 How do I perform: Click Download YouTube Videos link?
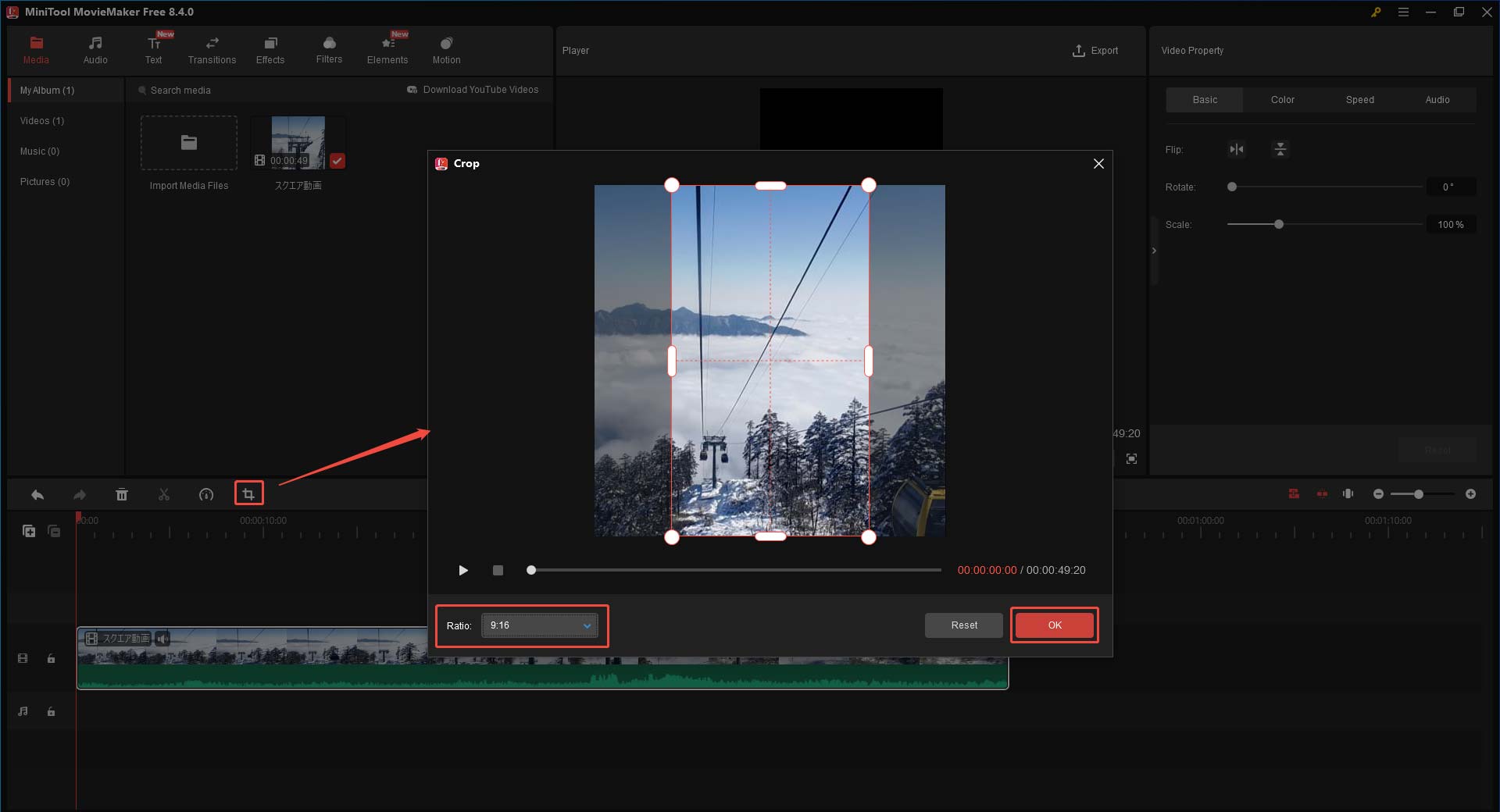coord(480,89)
